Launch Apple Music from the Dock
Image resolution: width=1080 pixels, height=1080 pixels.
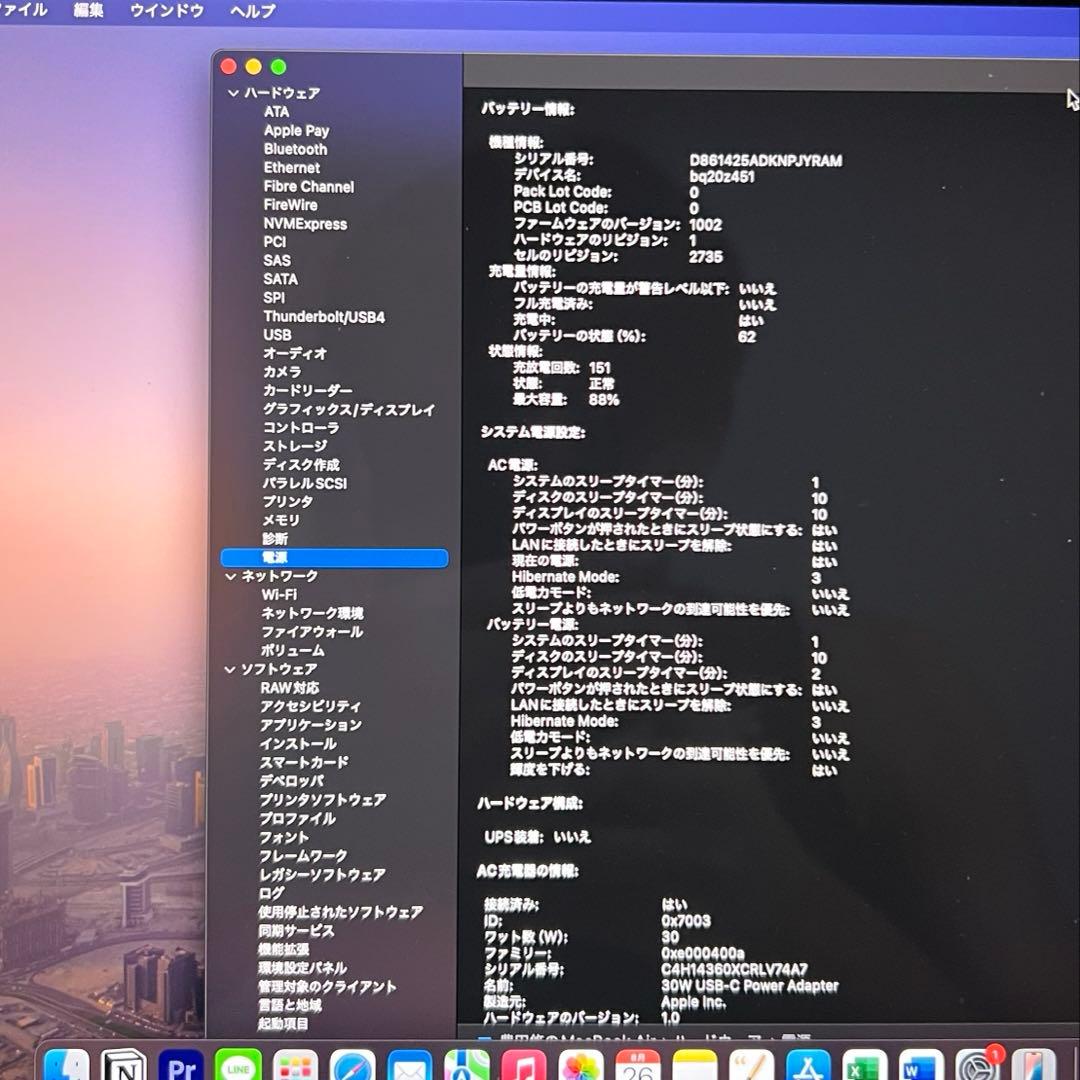tap(520, 1065)
